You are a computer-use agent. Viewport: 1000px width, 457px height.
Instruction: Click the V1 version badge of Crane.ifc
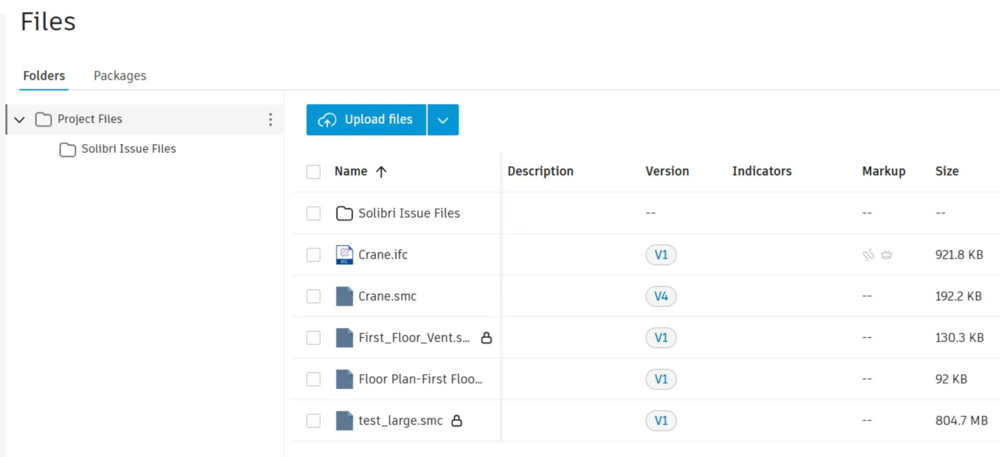661,255
